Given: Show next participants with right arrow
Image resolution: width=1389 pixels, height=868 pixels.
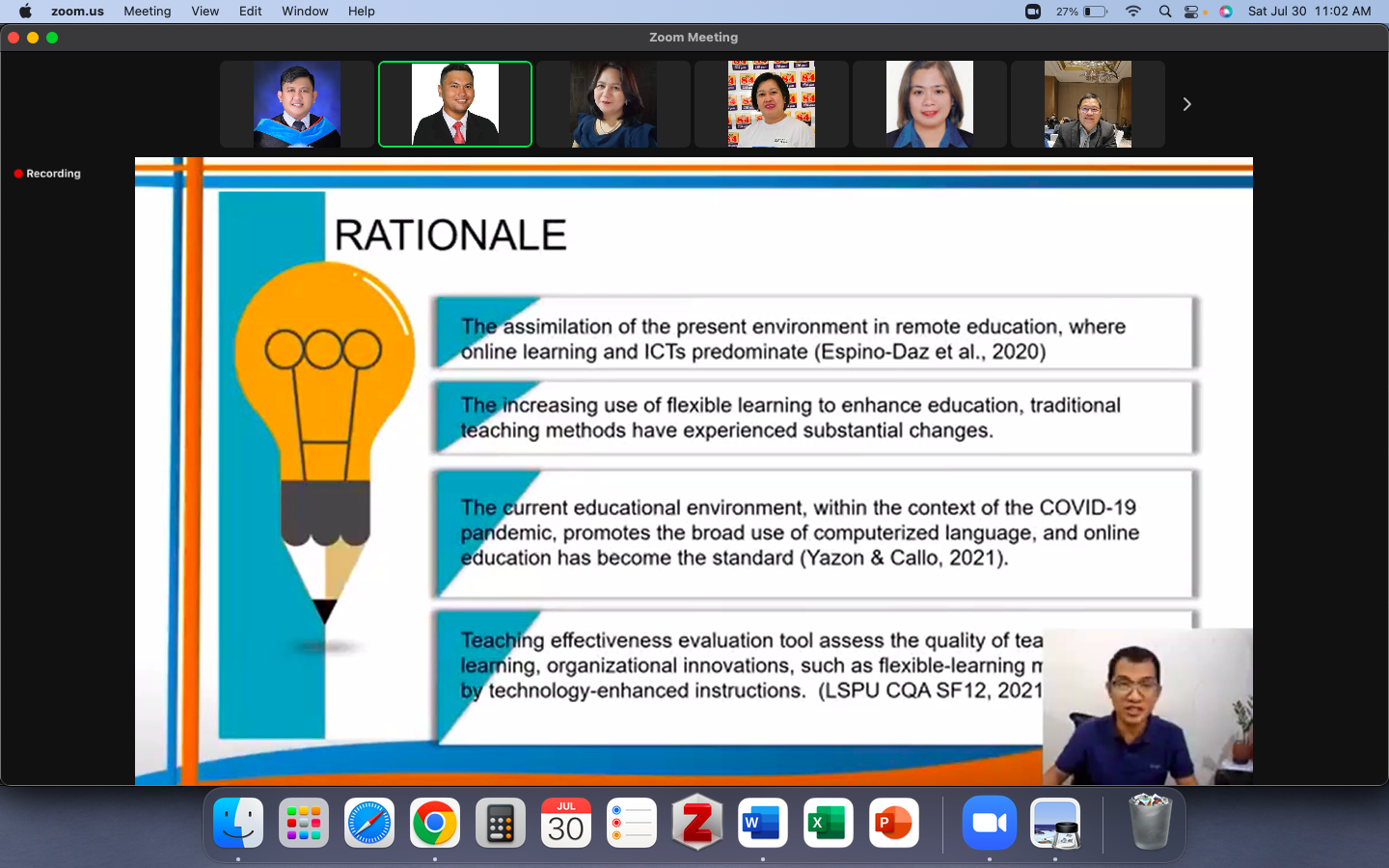Looking at the screenshot, I should [1186, 104].
